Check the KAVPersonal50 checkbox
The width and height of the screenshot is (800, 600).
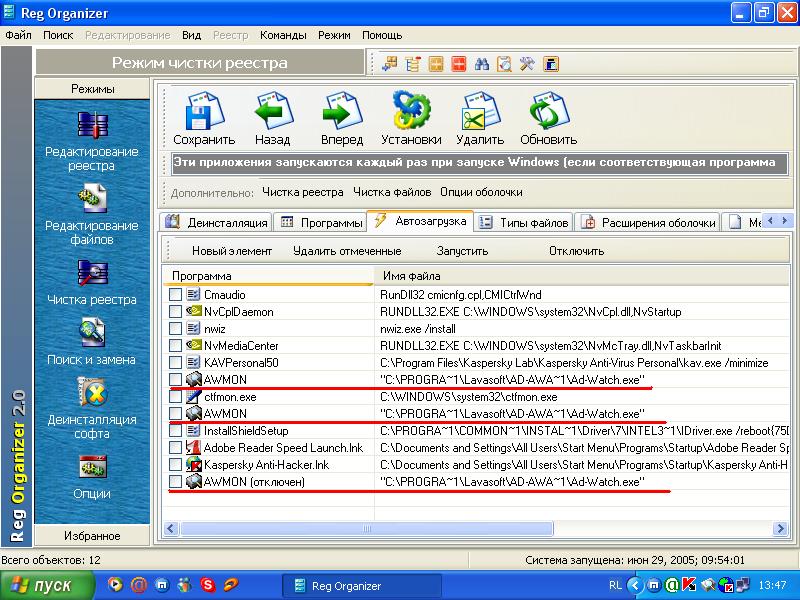pyautogui.click(x=176, y=363)
